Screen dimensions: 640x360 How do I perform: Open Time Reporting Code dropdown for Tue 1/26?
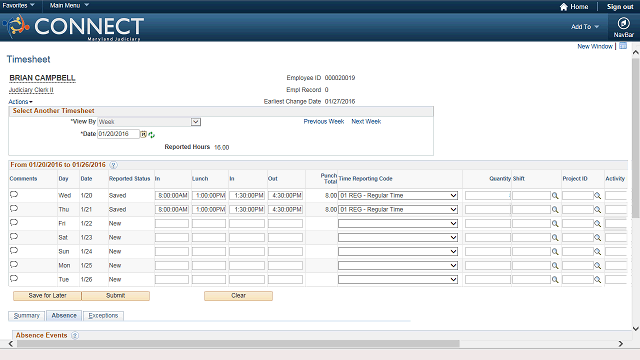tap(398, 280)
